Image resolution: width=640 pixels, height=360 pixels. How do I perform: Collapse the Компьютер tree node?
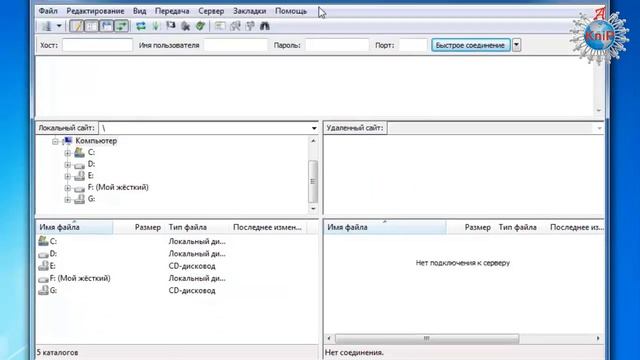56,141
